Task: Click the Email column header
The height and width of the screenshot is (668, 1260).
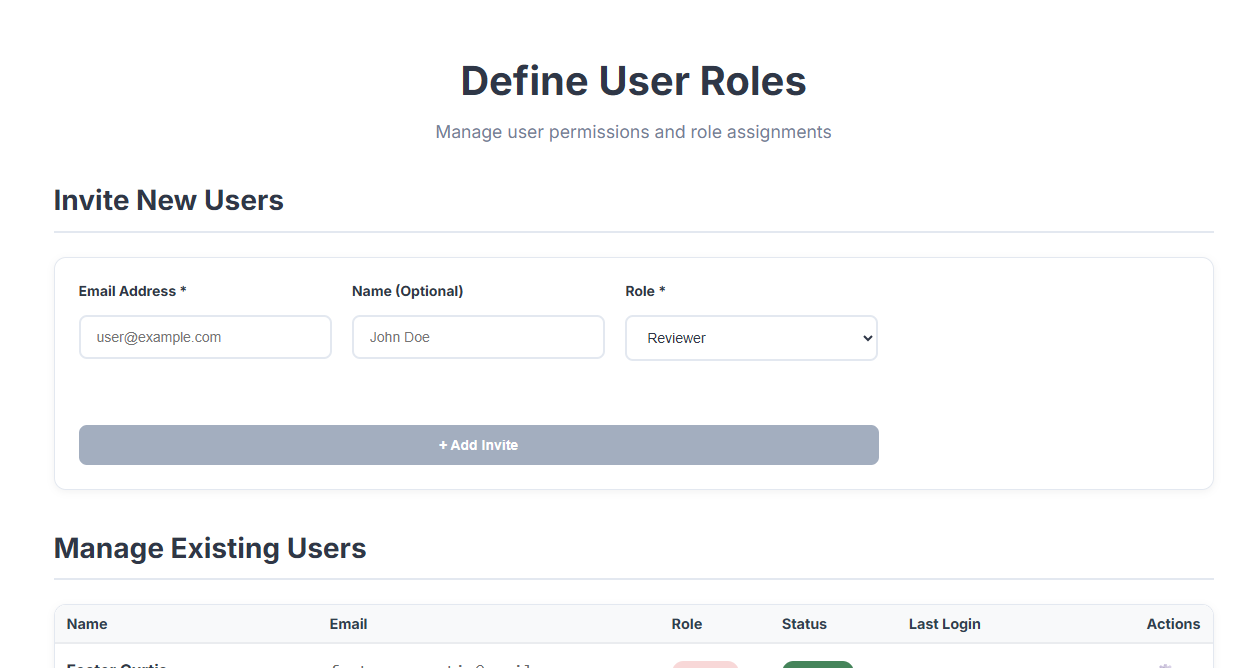Action: coord(348,624)
